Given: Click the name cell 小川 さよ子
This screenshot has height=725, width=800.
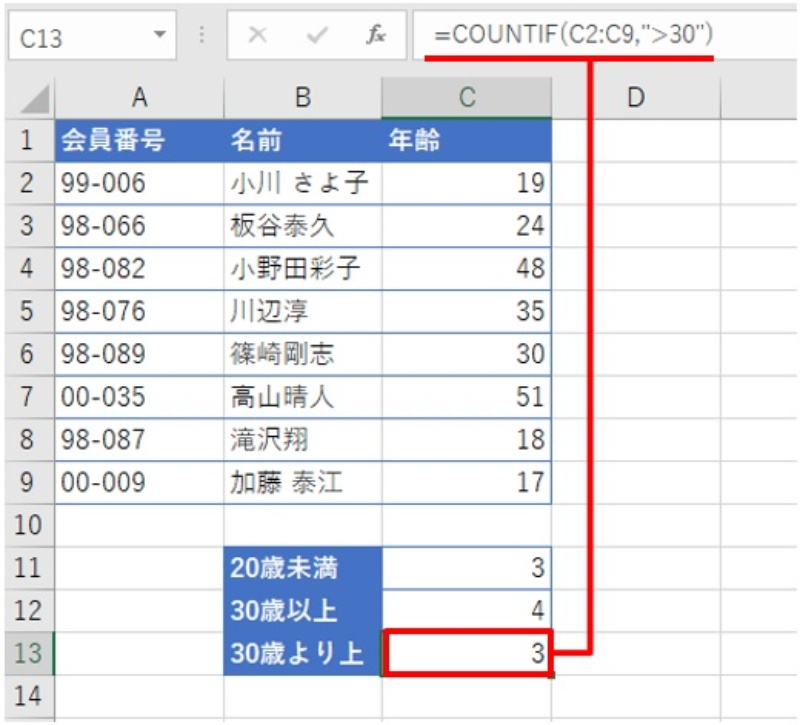Looking at the screenshot, I should click(303, 183).
